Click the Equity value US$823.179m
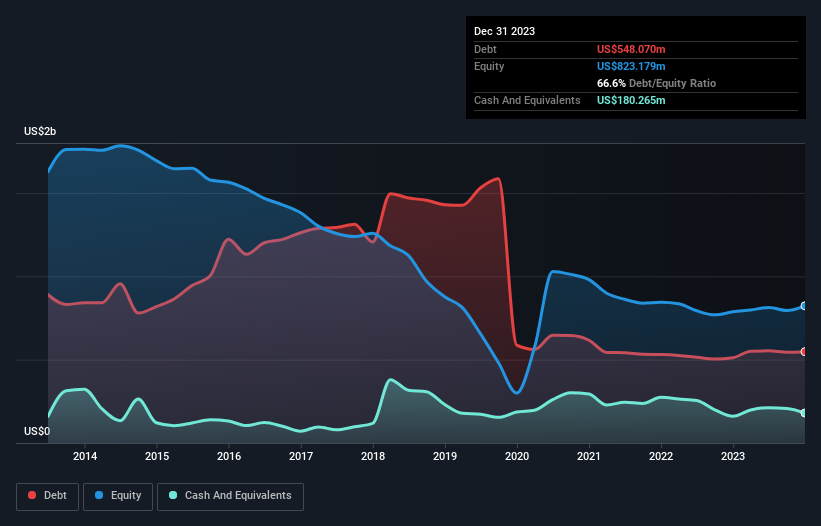821x526 pixels. (631, 66)
